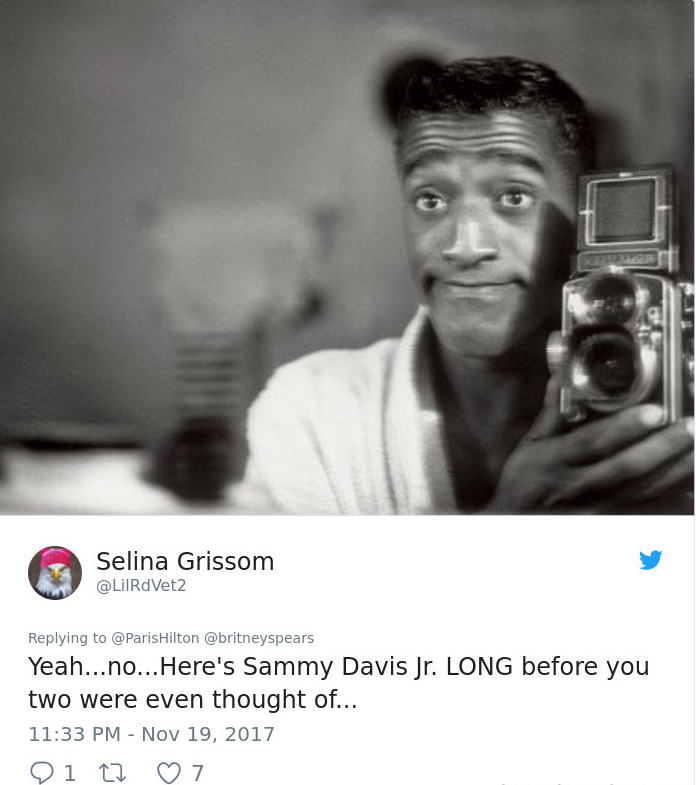The width and height of the screenshot is (696, 785).
Task: Click the tweet text starting with Yeah...no
Action: 338,682
